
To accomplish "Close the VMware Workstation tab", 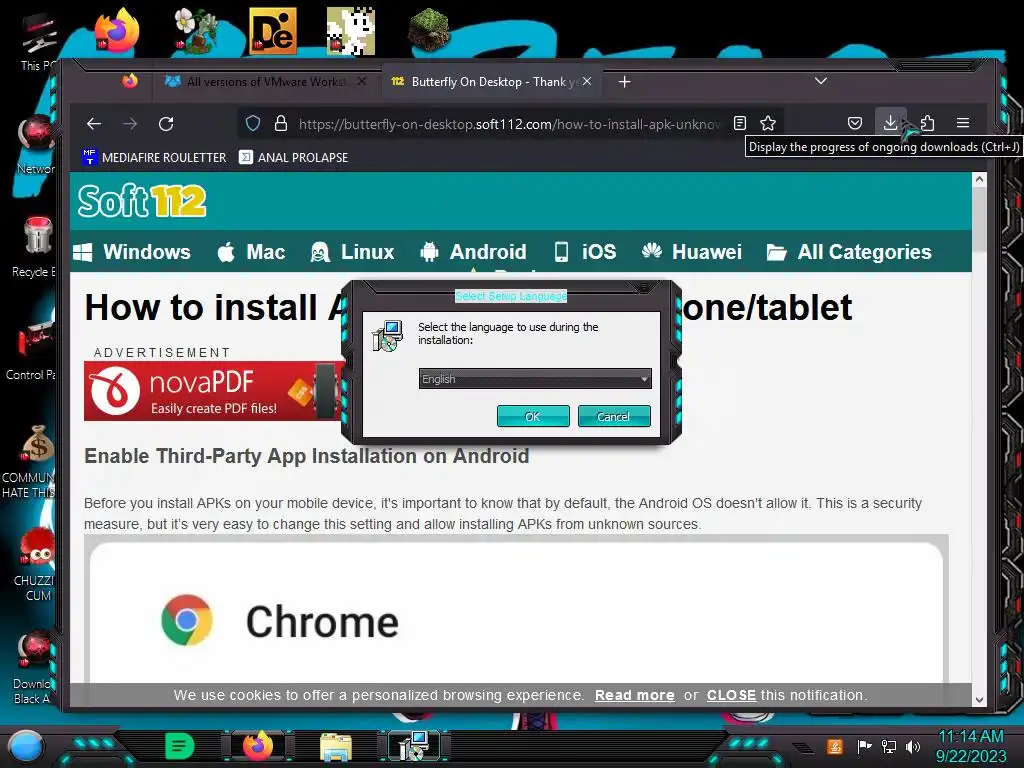I will click(x=362, y=81).
